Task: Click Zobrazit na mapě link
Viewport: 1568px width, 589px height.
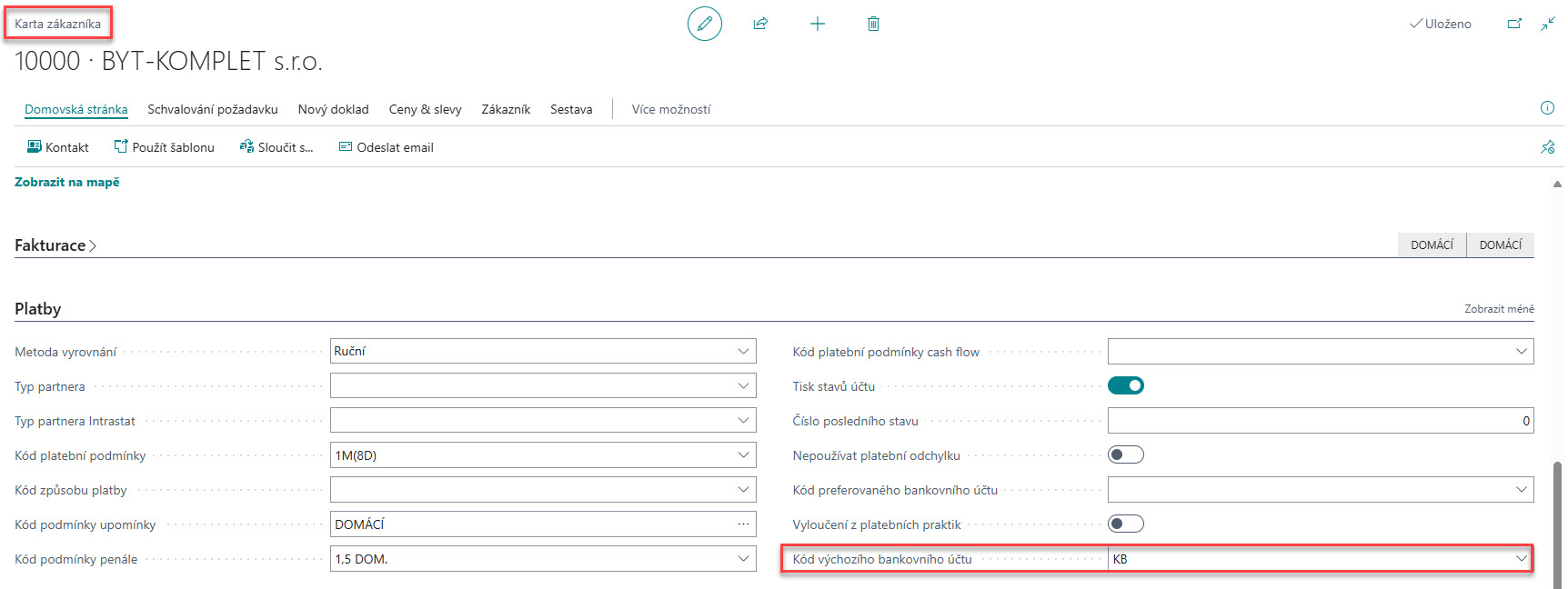Action: (x=67, y=182)
